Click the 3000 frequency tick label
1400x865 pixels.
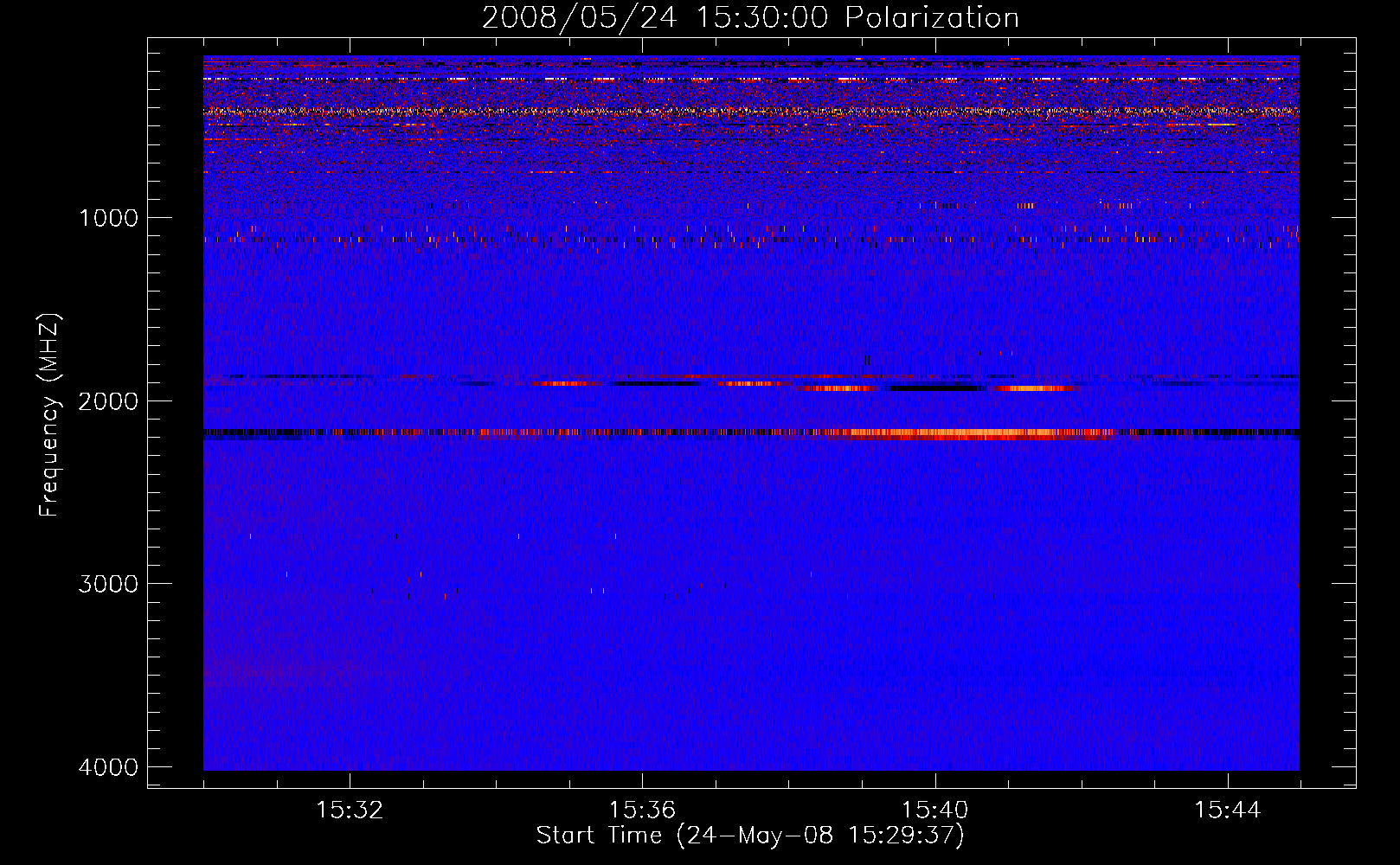coord(108,584)
